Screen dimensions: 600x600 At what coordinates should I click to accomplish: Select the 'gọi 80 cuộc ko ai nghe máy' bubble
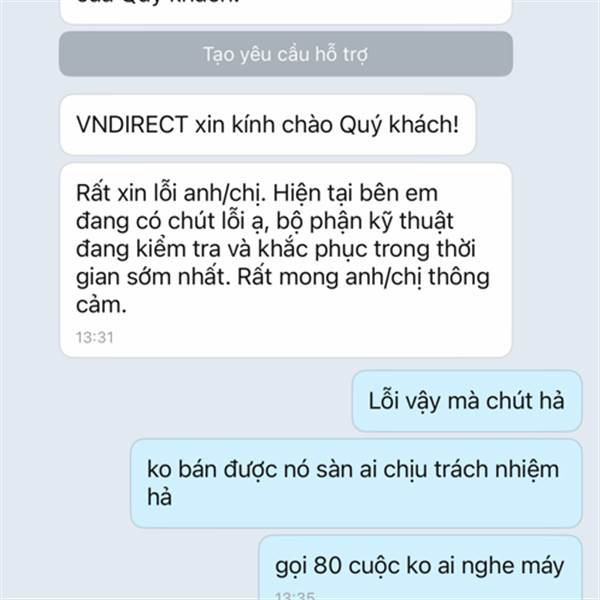420,568
